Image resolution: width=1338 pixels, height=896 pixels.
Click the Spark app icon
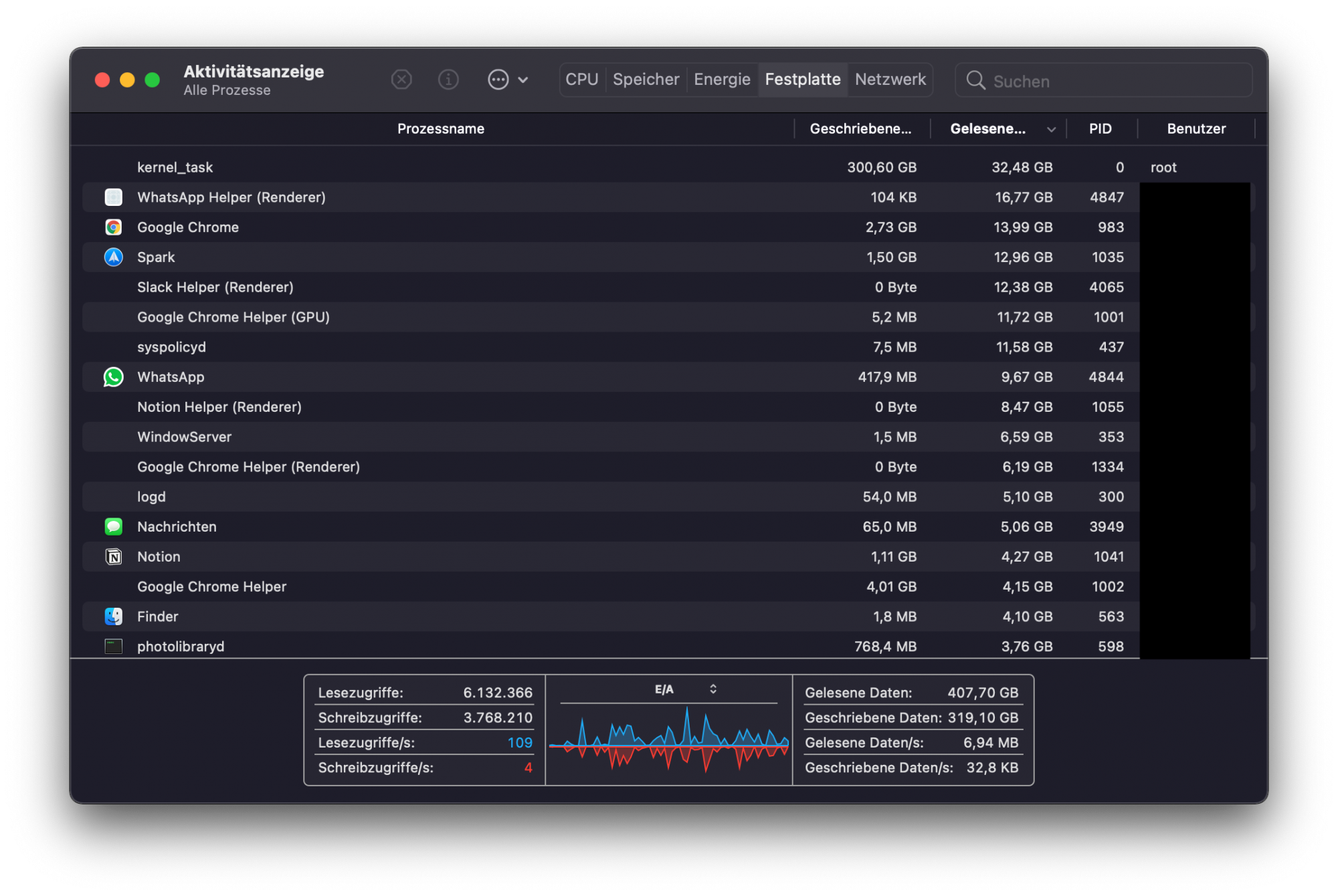point(114,257)
